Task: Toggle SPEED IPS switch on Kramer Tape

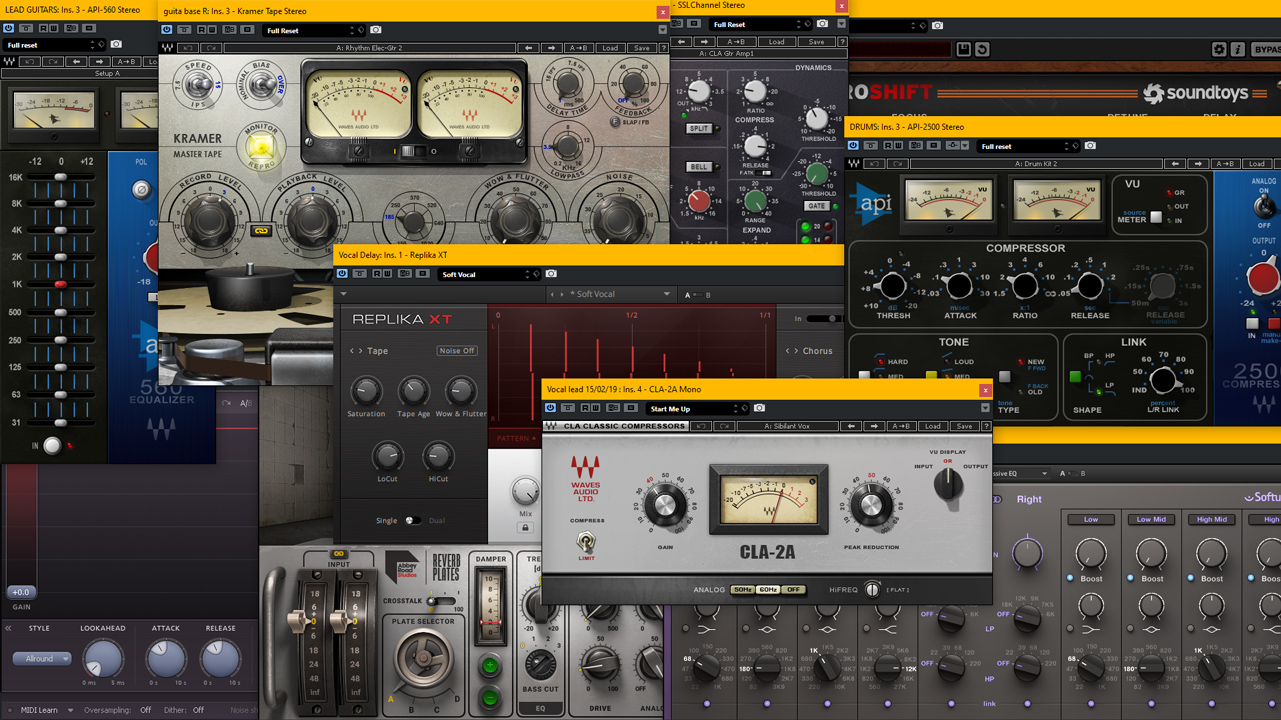Action: click(x=199, y=86)
